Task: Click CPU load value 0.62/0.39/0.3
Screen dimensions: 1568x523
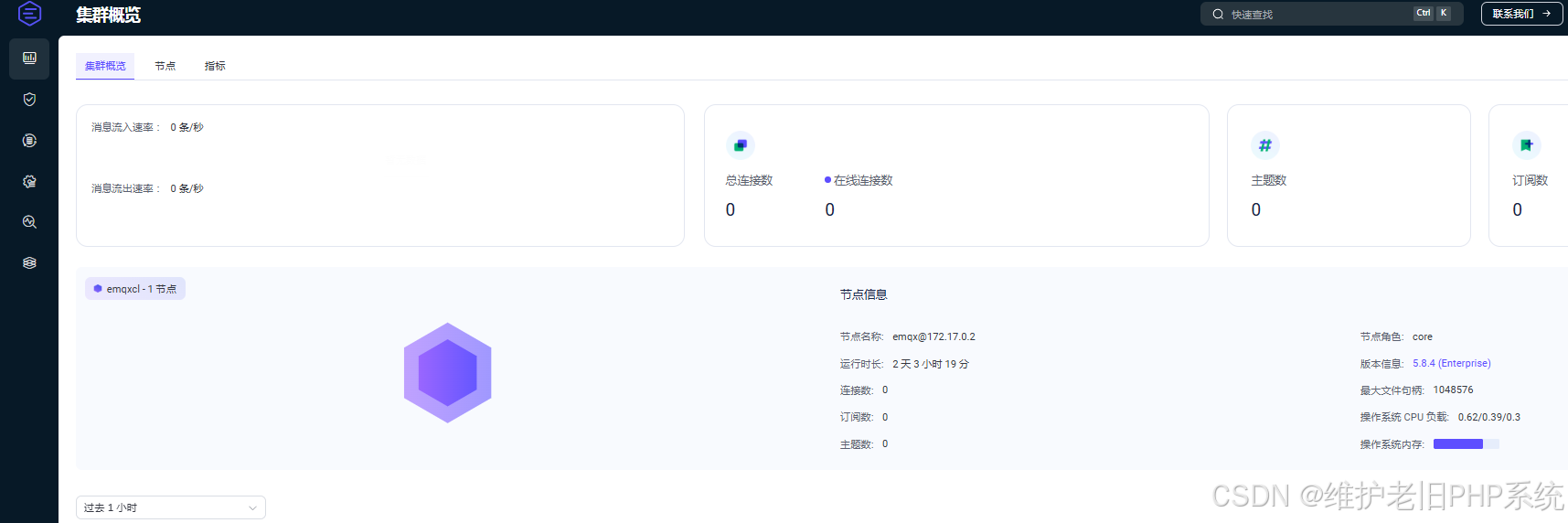Action: [1489, 417]
